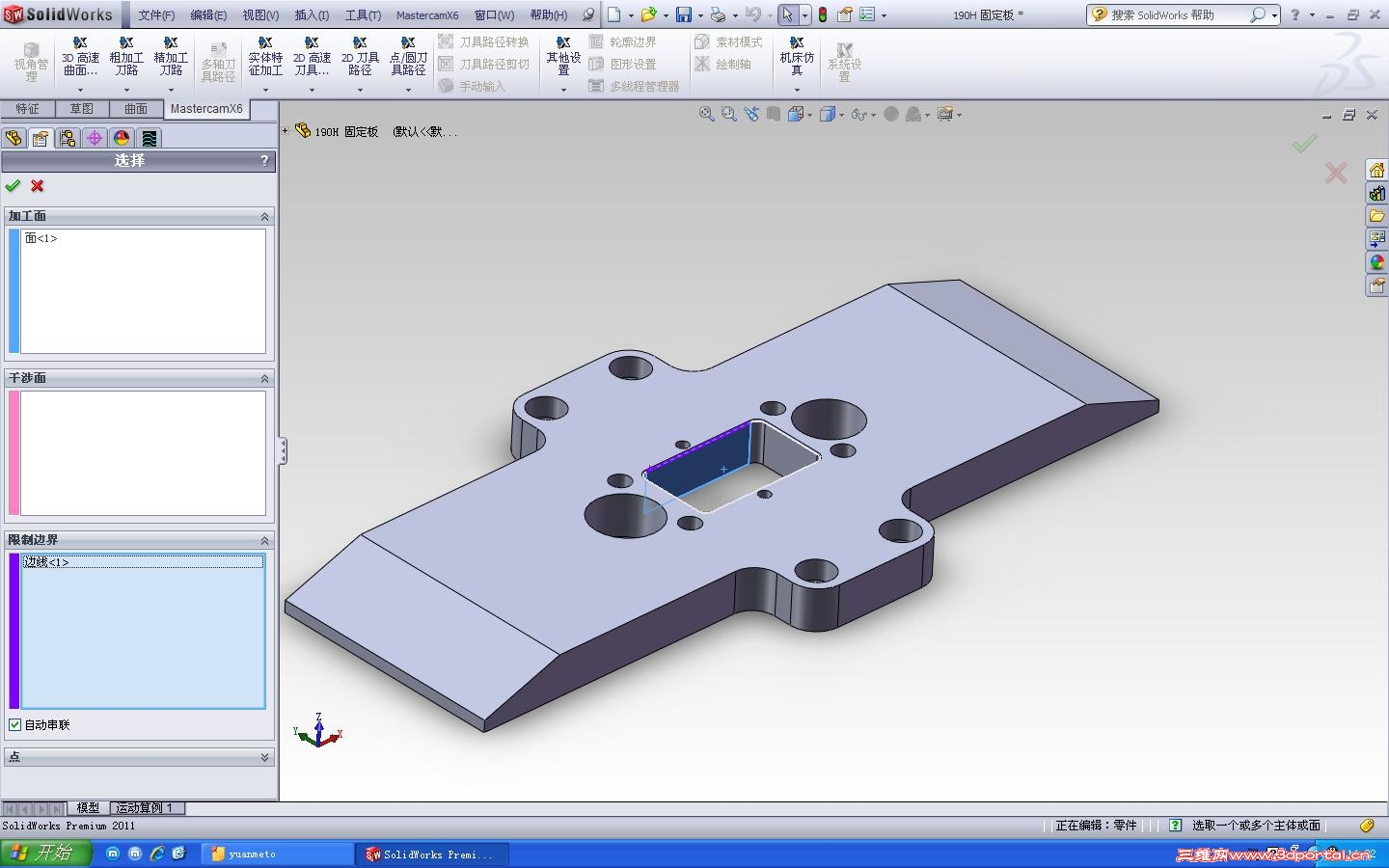Switch to the 运动算例 1 tab
The image size is (1389, 868).
[145, 808]
